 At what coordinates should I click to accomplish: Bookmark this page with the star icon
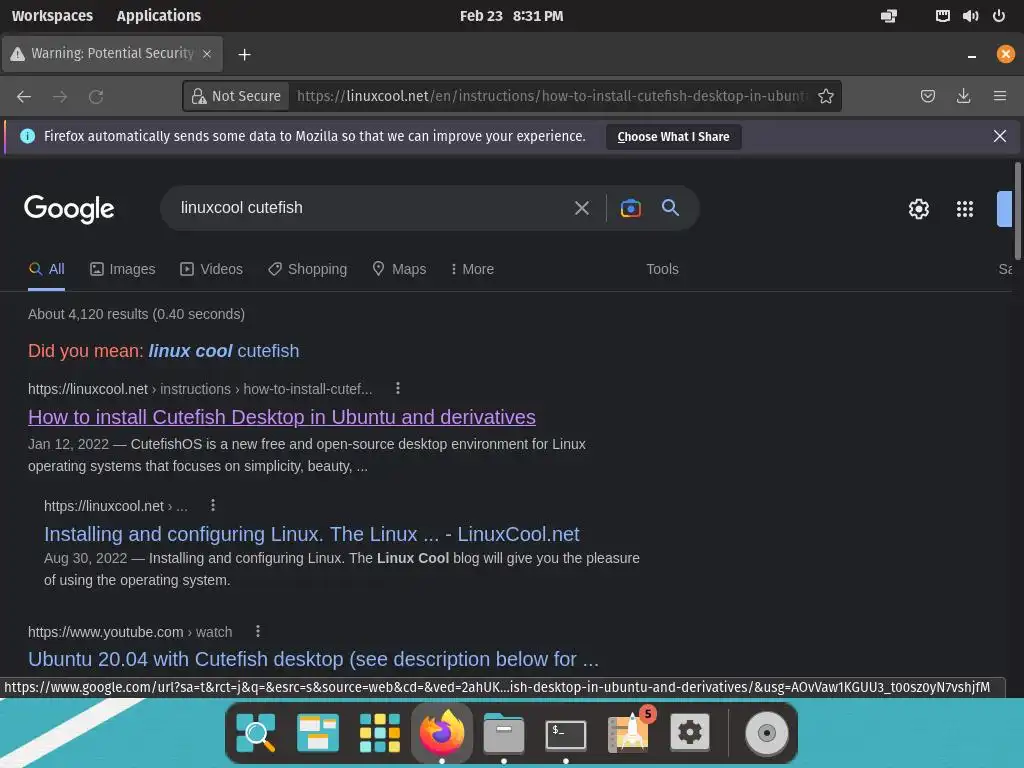coord(825,96)
